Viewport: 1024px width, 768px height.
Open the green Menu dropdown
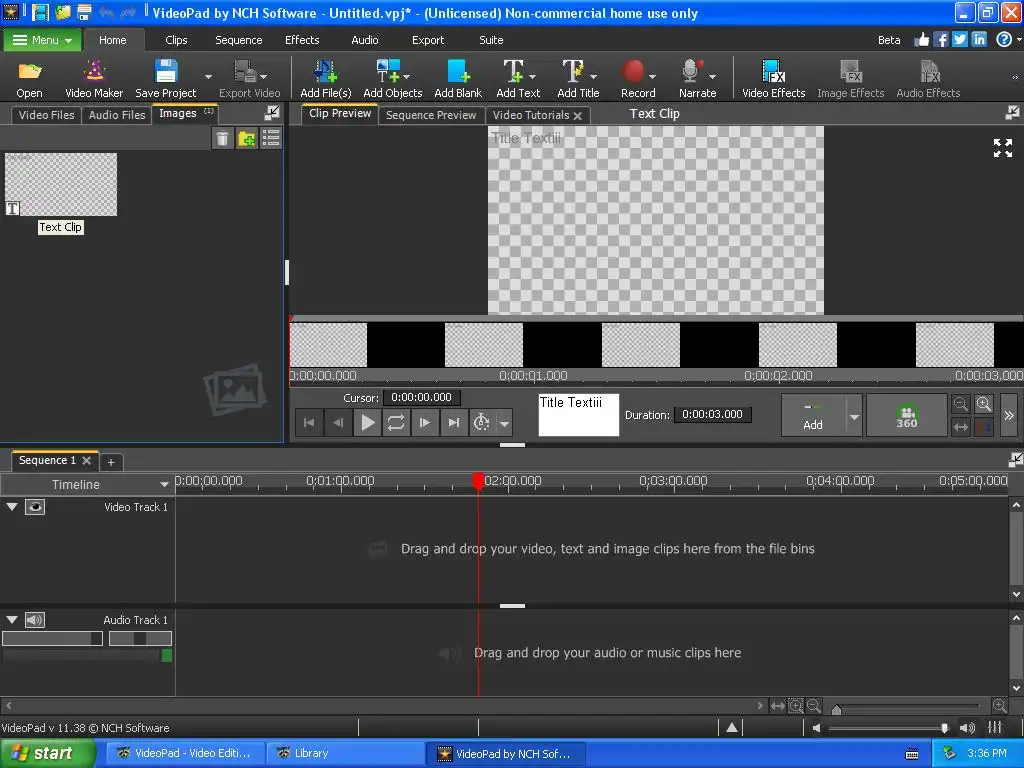click(x=42, y=40)
